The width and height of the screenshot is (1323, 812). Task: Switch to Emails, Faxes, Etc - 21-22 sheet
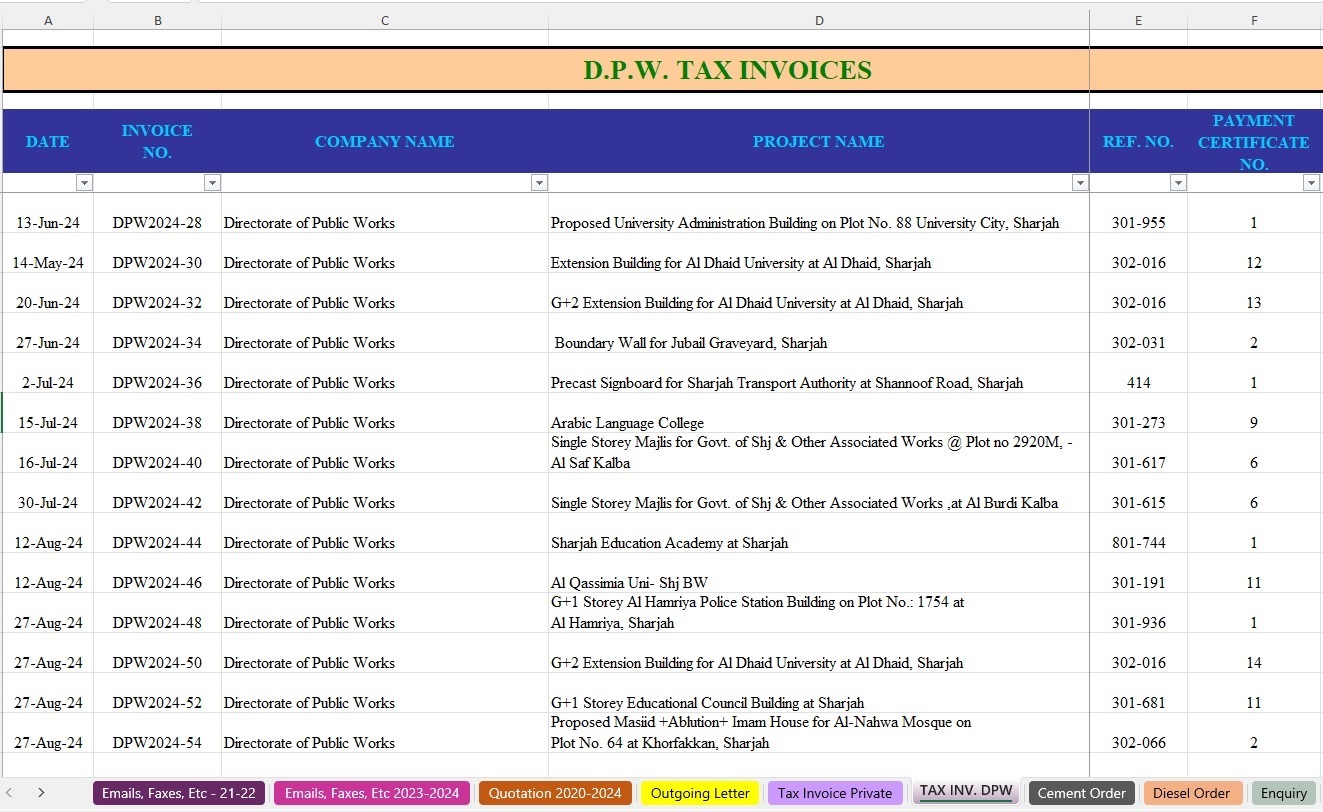click(179, 793)
